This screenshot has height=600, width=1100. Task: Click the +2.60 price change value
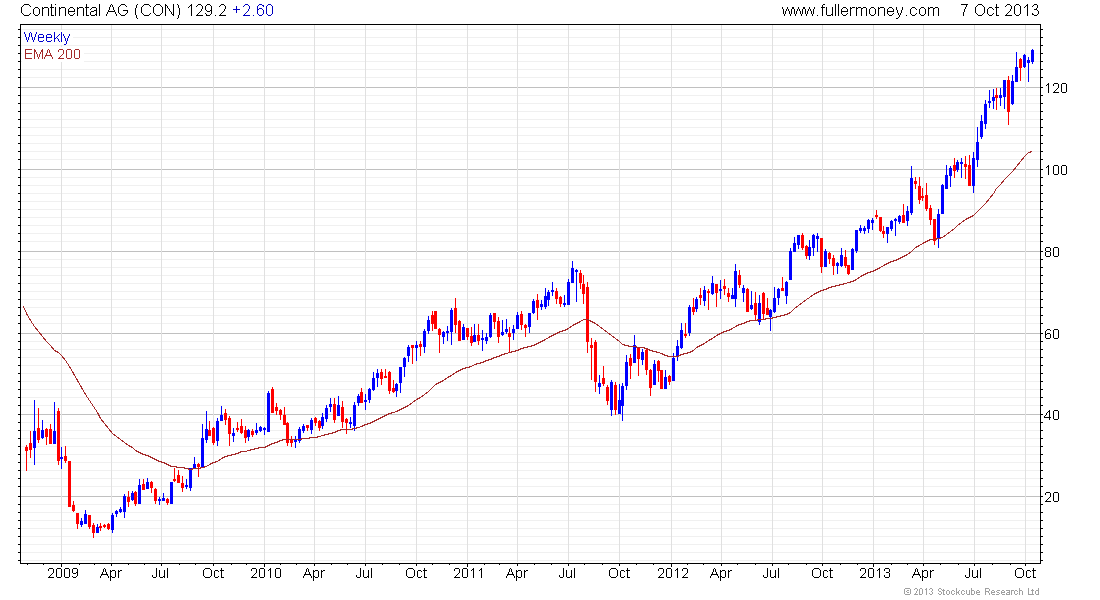coord(253,11)
